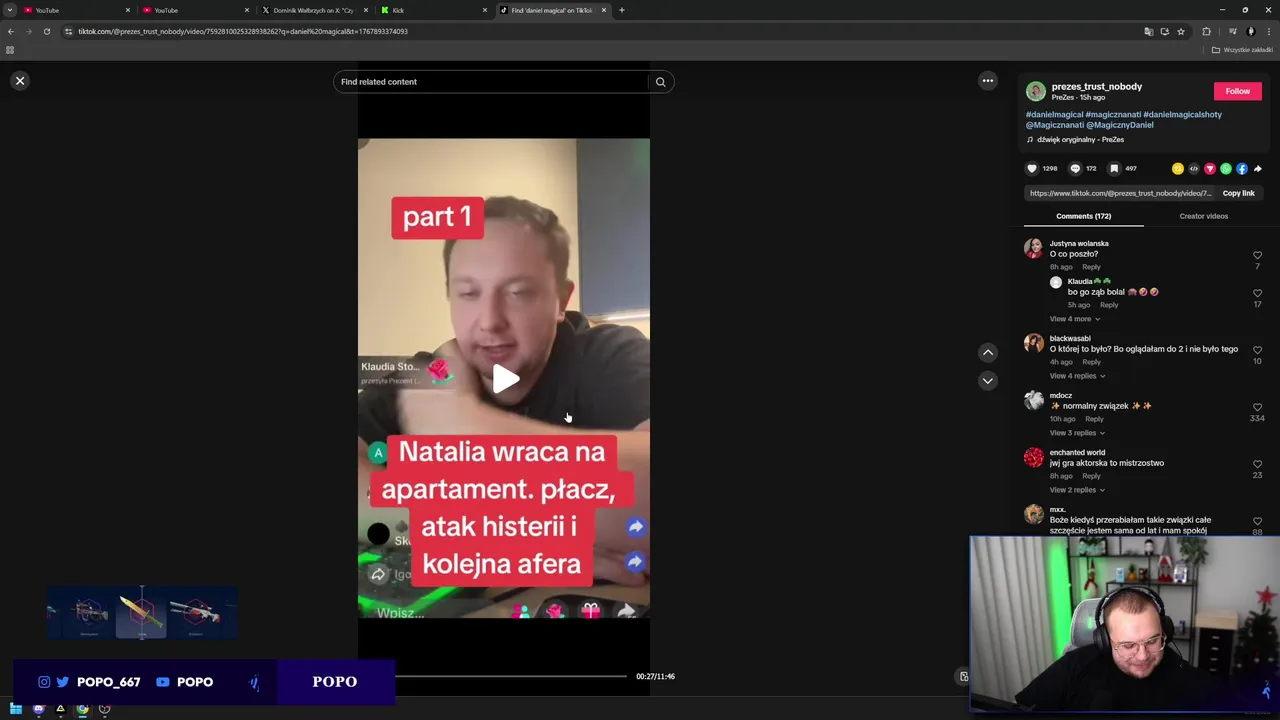
Task: Click the embed code icon
Action: [1194, 169]
